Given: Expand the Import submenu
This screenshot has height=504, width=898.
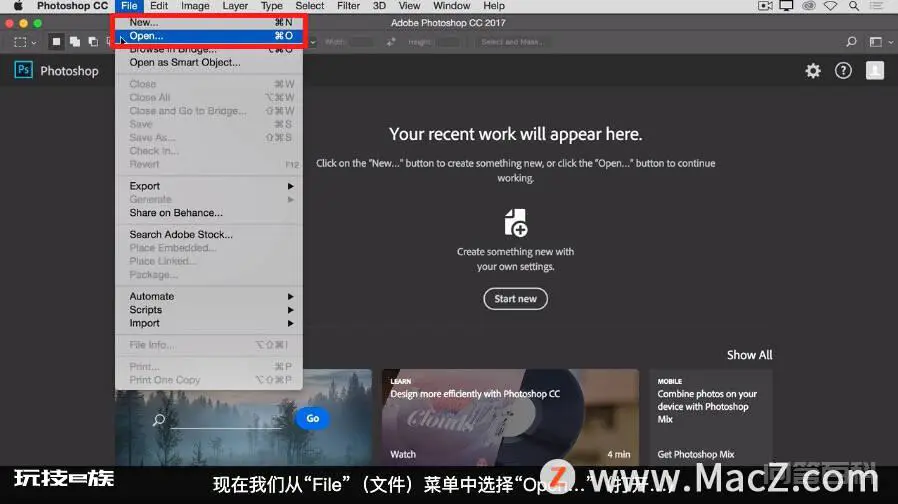Looking at the screenshot, I should pos(209,323).
